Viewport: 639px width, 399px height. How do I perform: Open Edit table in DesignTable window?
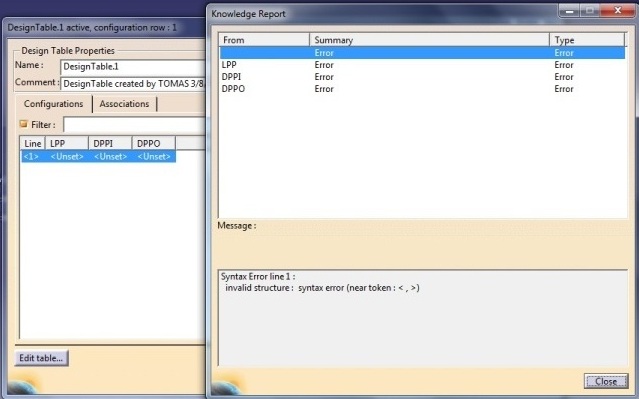41,358
